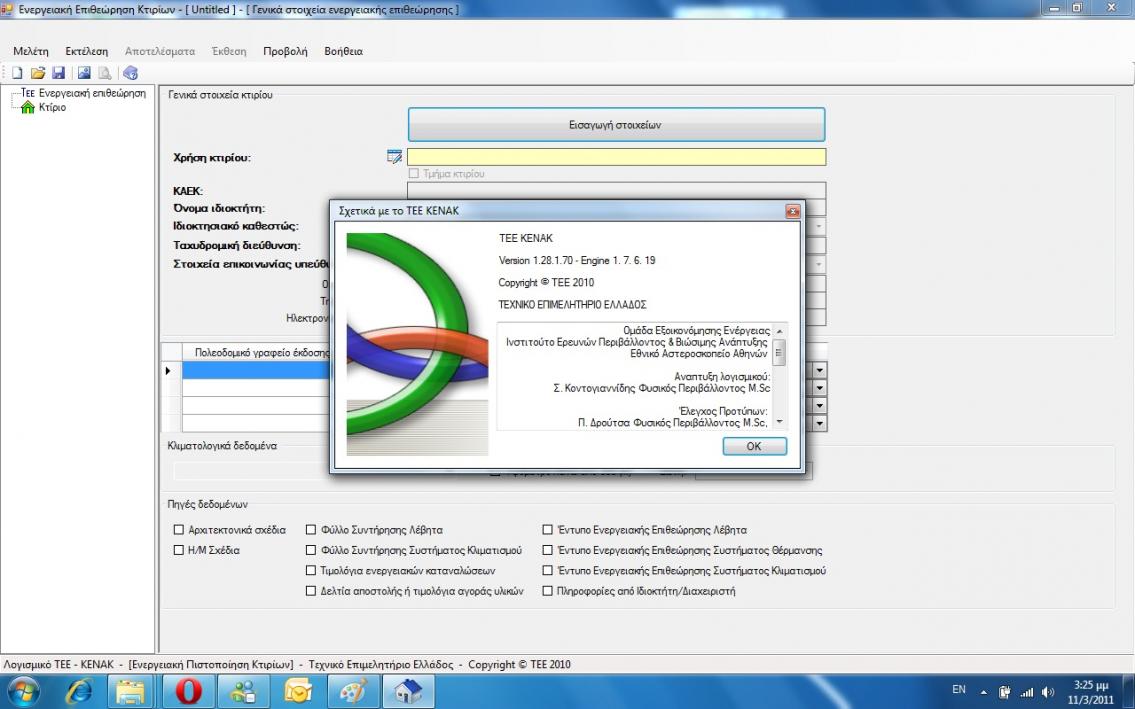1135x709 pixels.
Task: Click the Πολεοδομικό γραφείο έκδοσης column header
Action: tap(262, 353)
